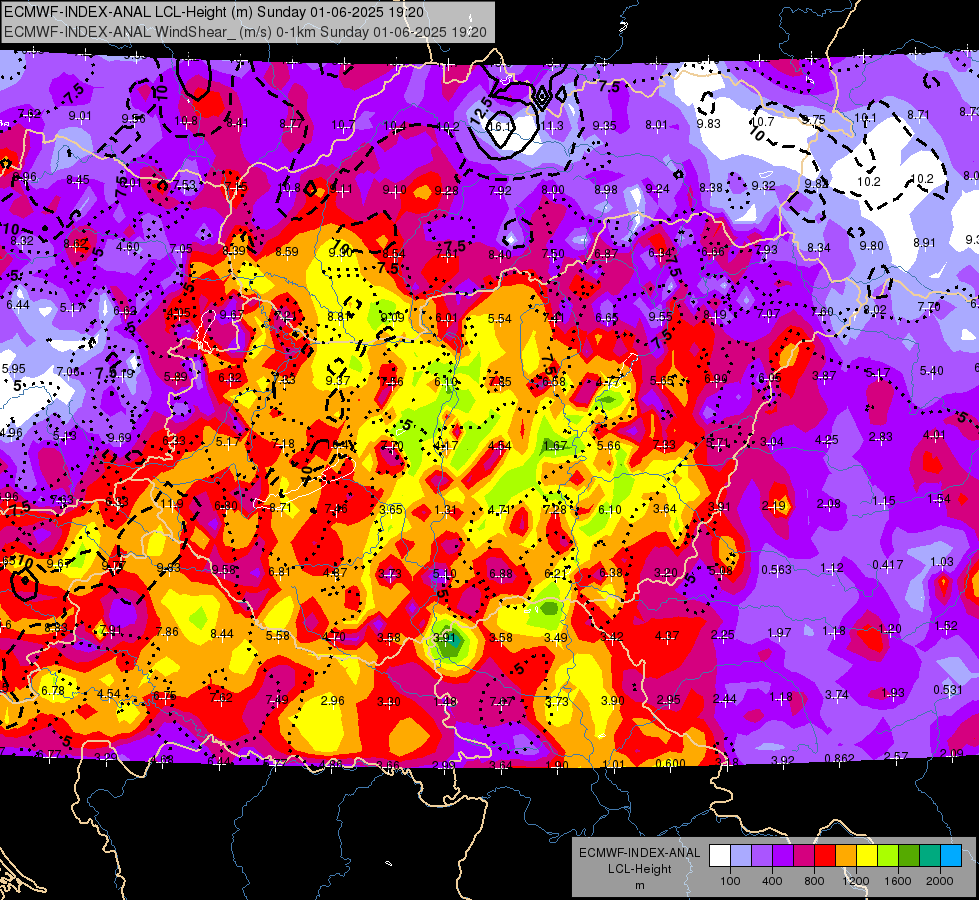Click the LCL-Height title line at top
Image resolution: width=979 pixels, height=900 pixels.
[214, 12]
